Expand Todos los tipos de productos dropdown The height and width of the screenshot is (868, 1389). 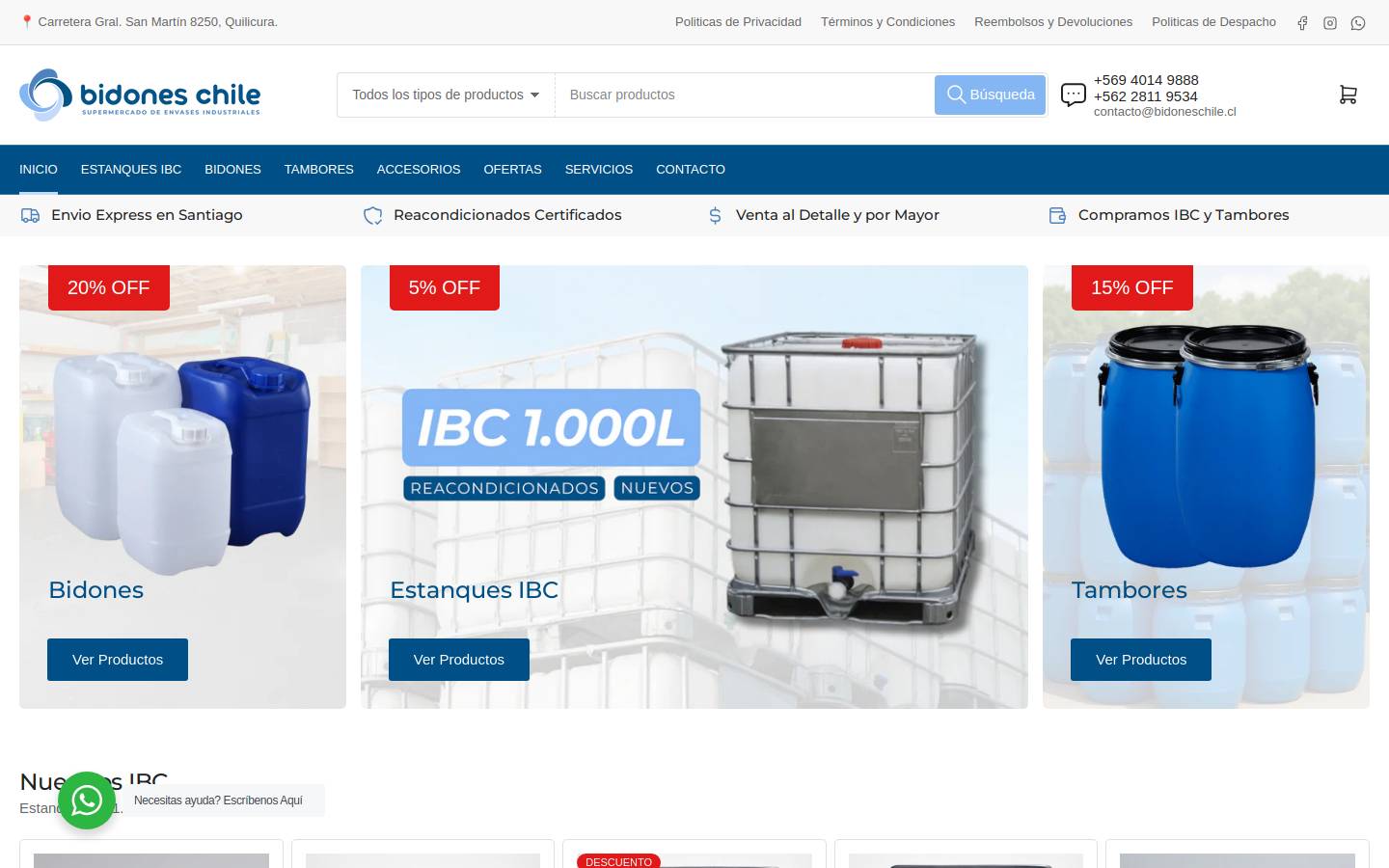point(446,95)
